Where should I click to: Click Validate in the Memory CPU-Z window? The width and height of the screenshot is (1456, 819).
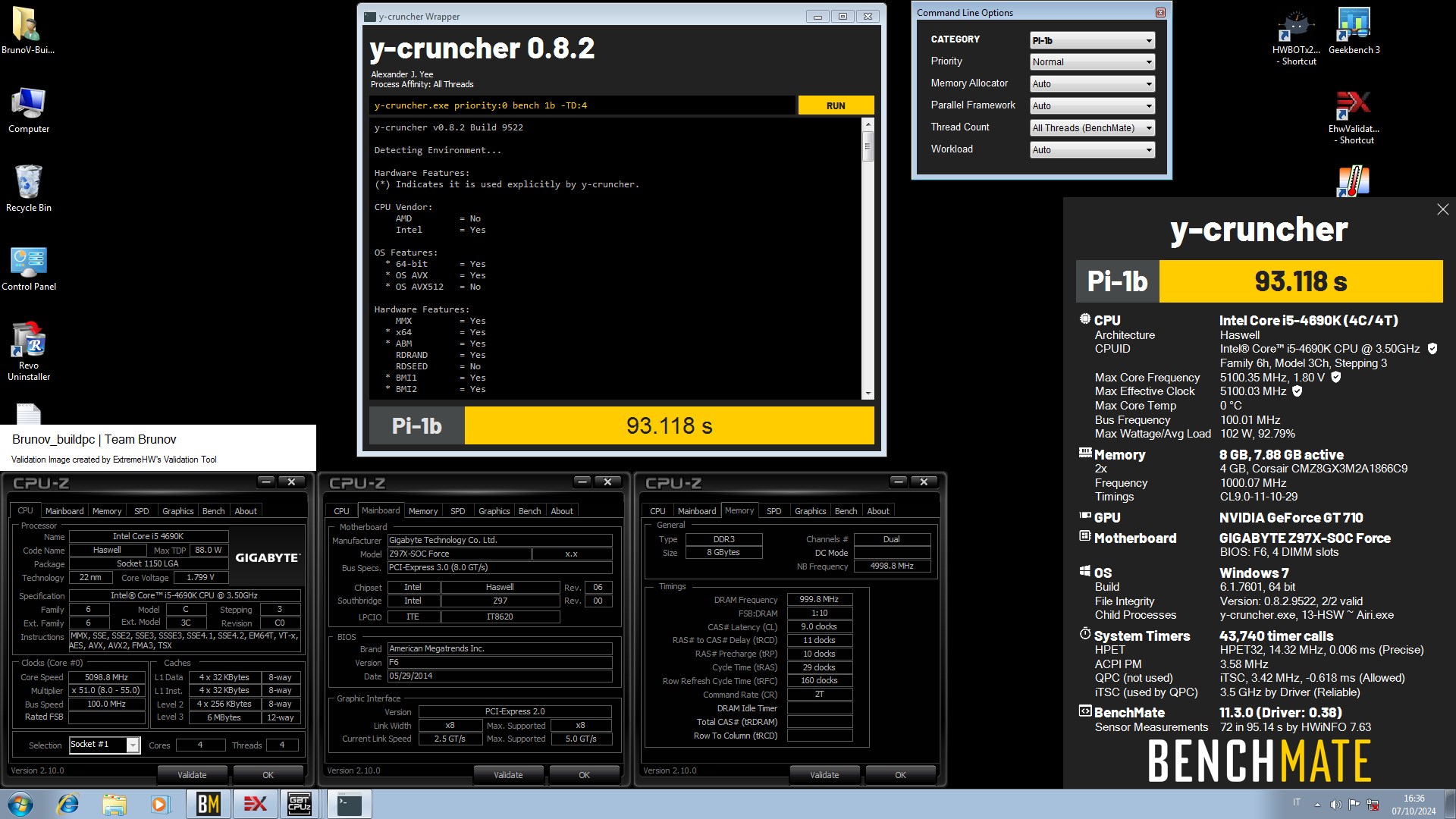pos(824,775)
